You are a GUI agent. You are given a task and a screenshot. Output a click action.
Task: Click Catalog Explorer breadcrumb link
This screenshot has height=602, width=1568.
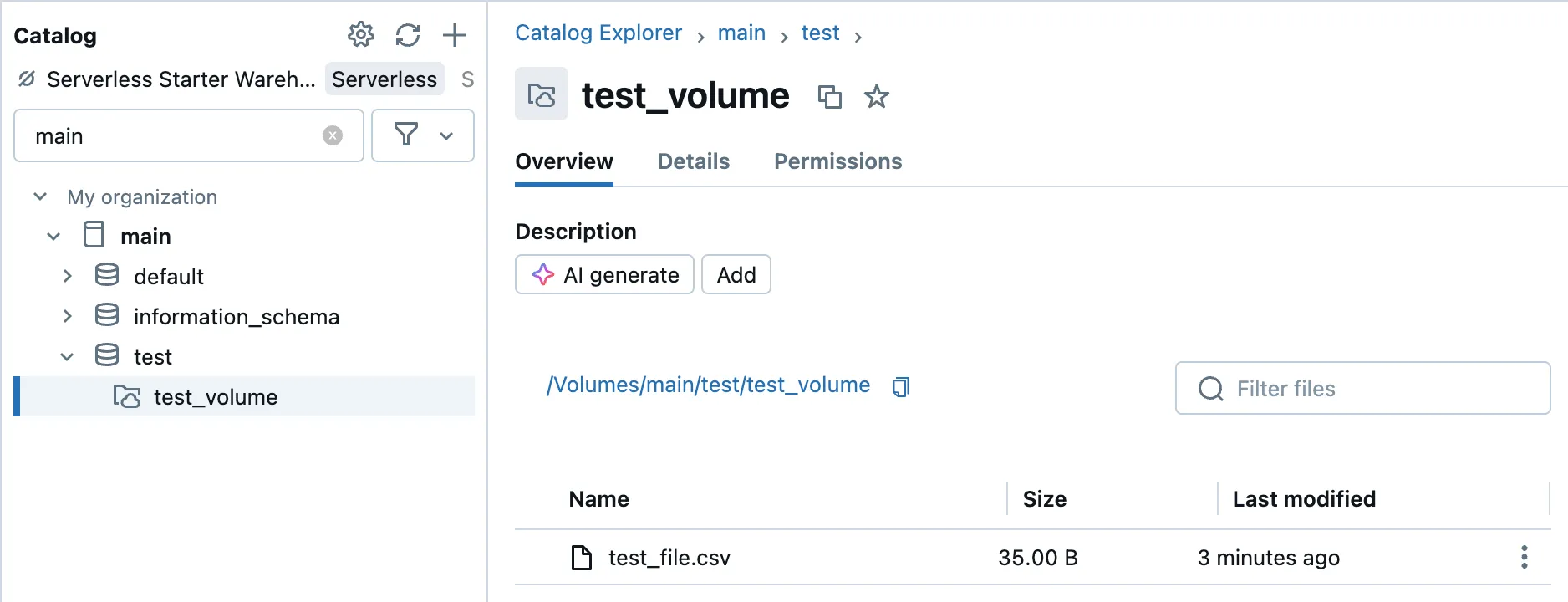[x=598, y=33]
